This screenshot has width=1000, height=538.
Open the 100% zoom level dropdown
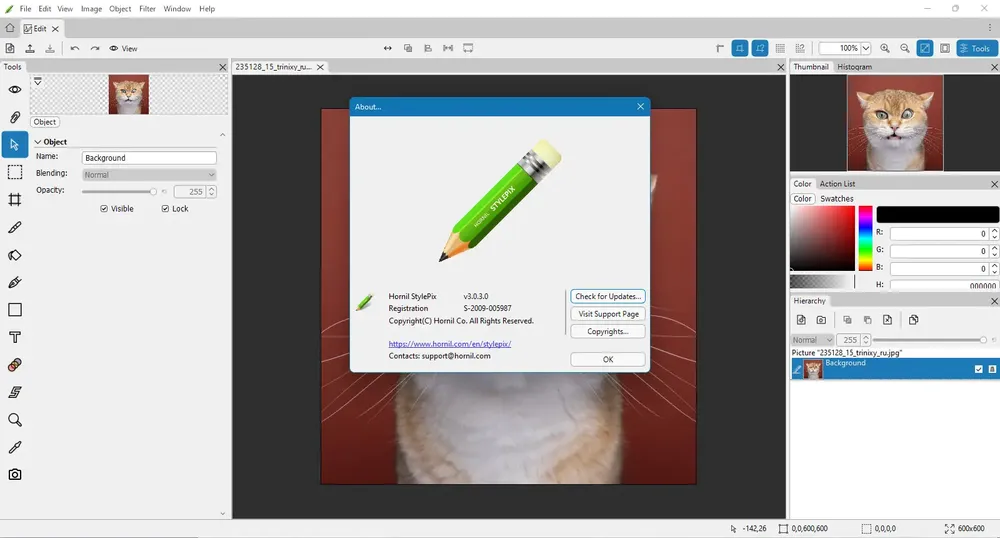865,48
